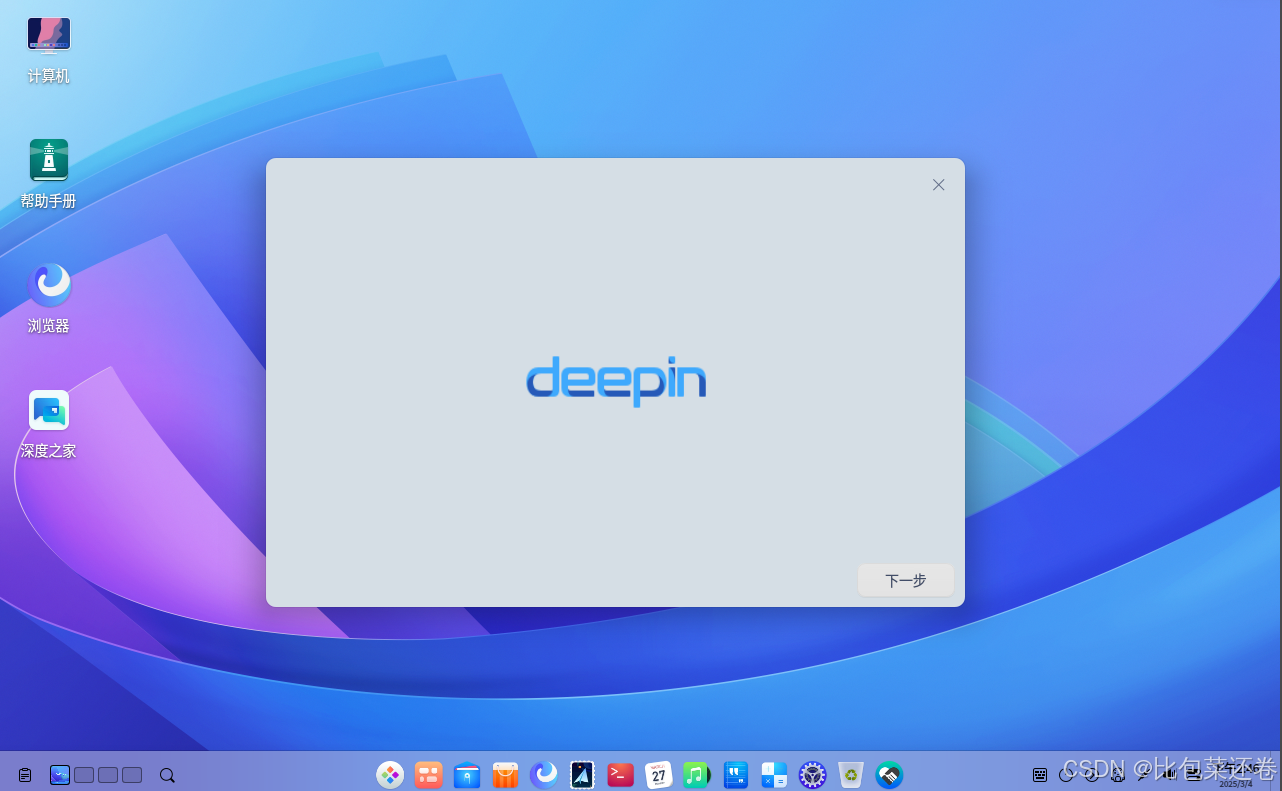This screenshot has height=791, width=1282.
Task: Click the search magnifier in the taskbar
Action: tap(167, 775)
